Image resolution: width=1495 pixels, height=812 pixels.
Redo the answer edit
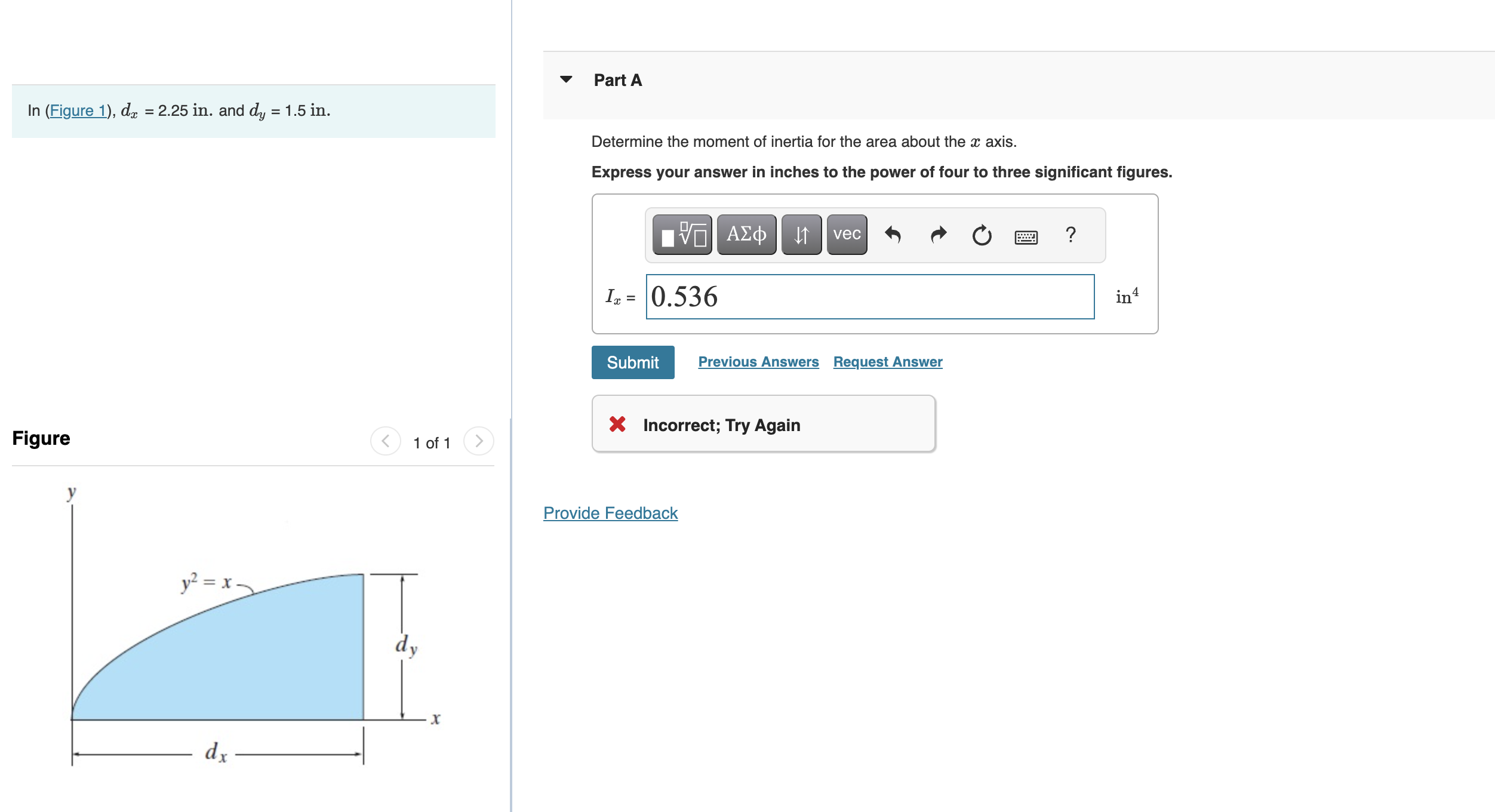click(x=937, y=235)
